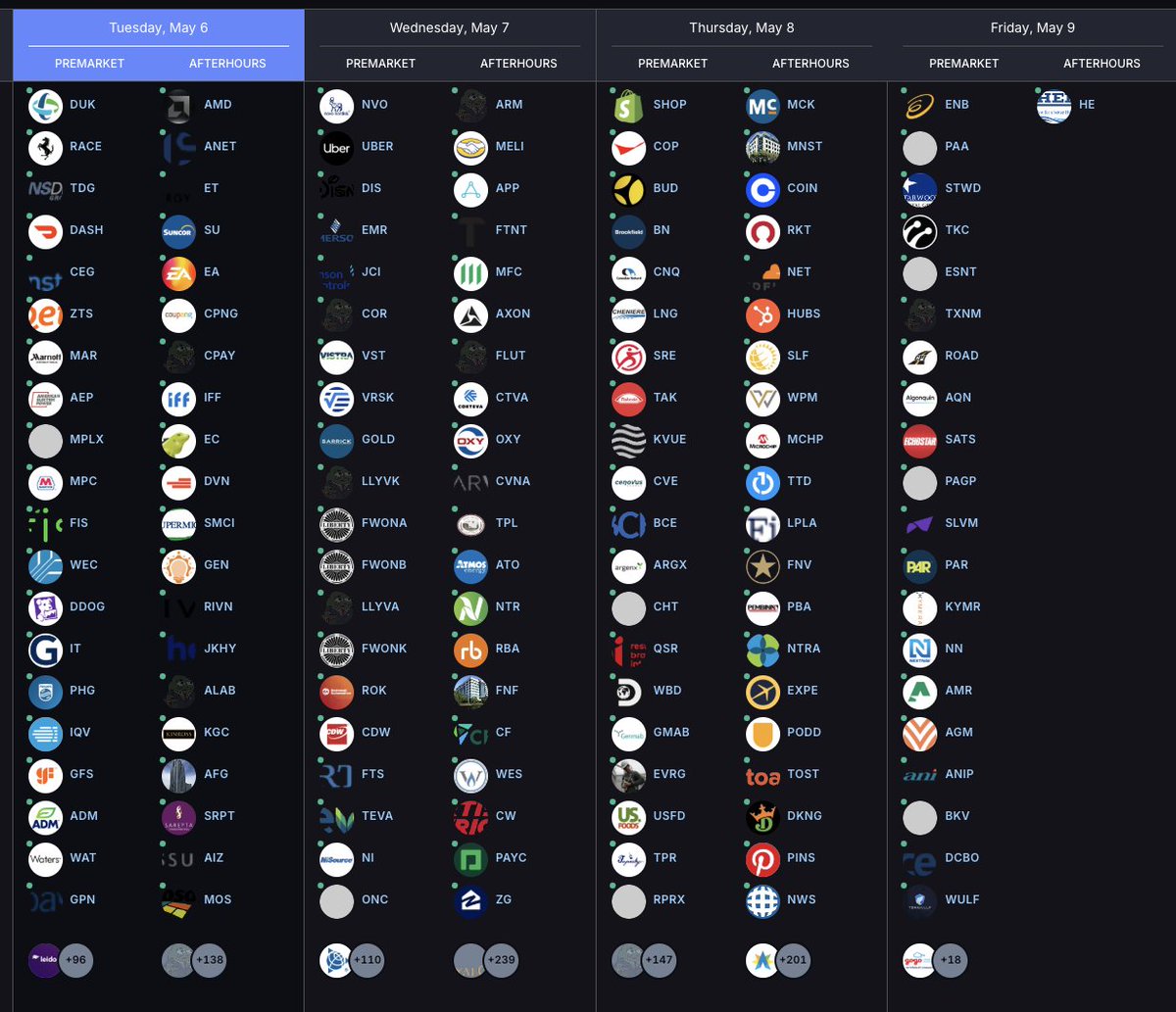Expand +147 more Thursday premarket tickers
Viewport: 1176px width, 1012px height.
pos(658,960)
